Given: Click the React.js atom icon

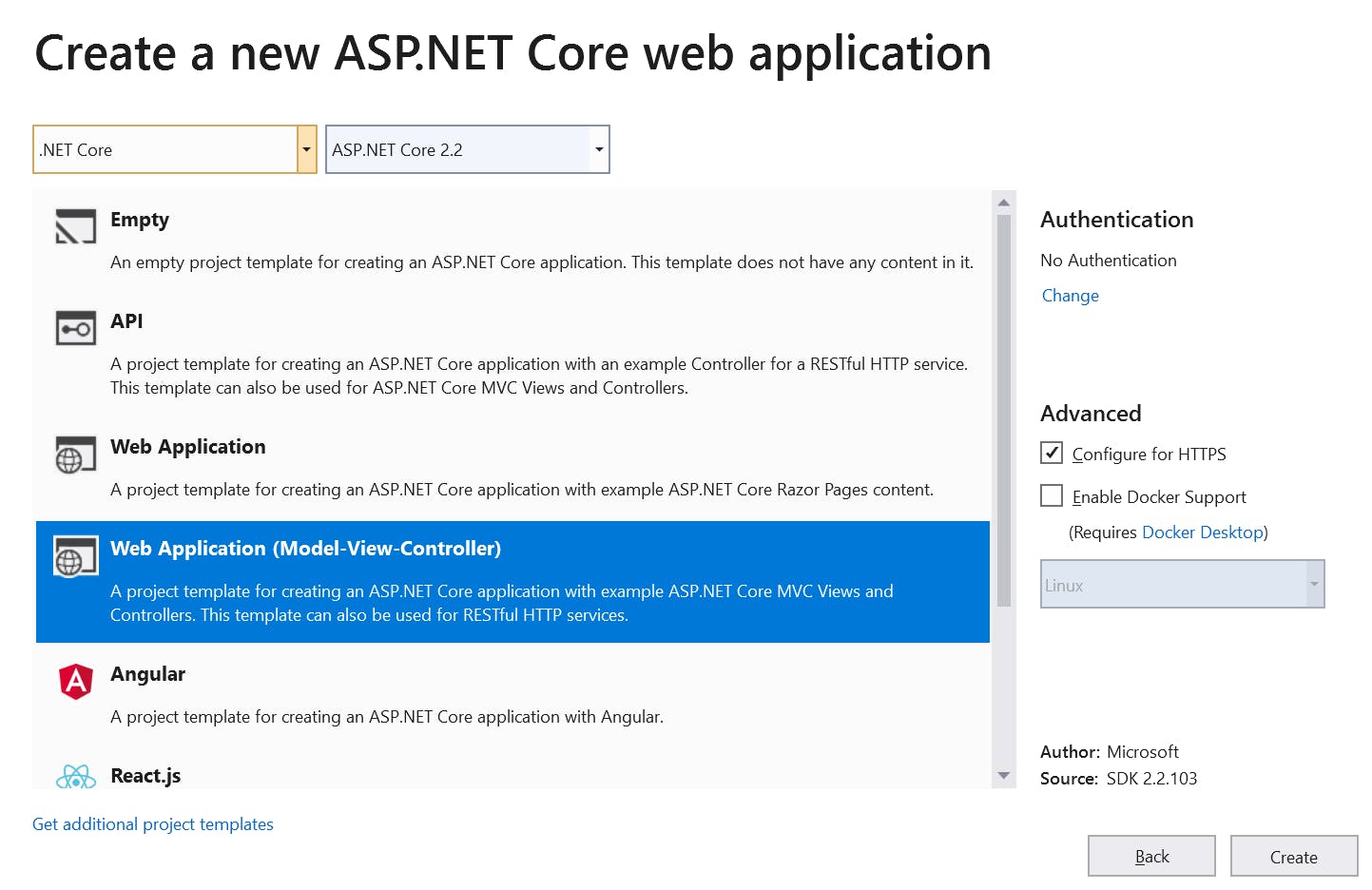Looking at the screenshot, I should coord(75,777).
